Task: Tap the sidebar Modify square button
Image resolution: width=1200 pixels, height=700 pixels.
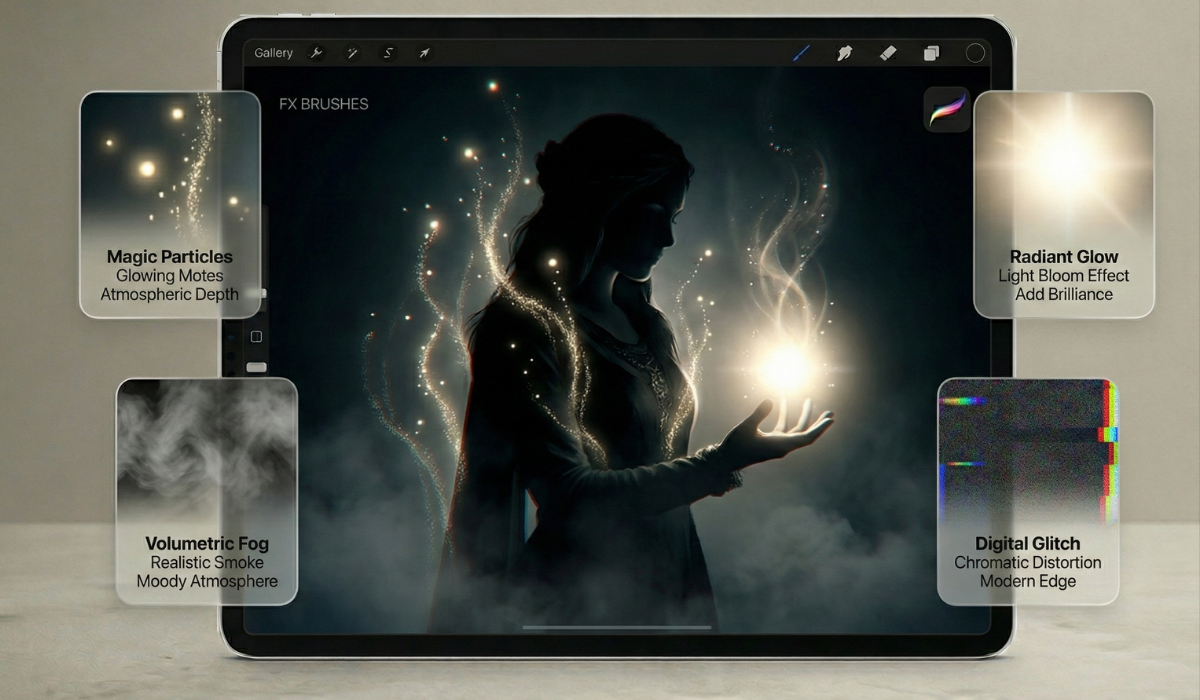Action: pos(256,336)
